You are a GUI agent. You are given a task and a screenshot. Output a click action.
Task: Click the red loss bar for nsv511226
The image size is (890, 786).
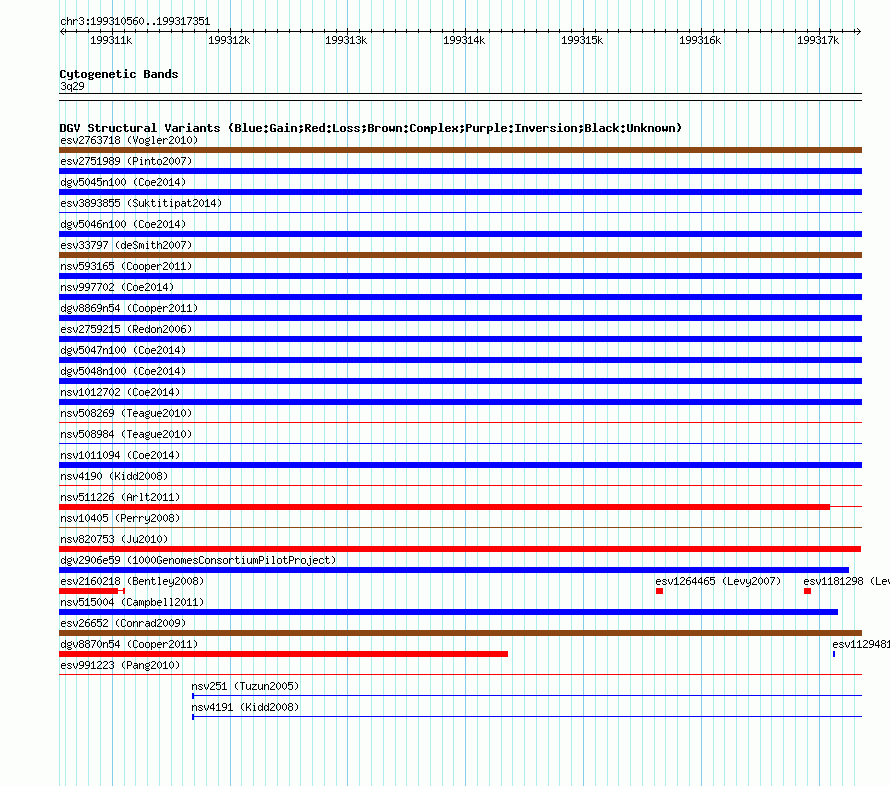pyautogui.click(x=444, y=507)
